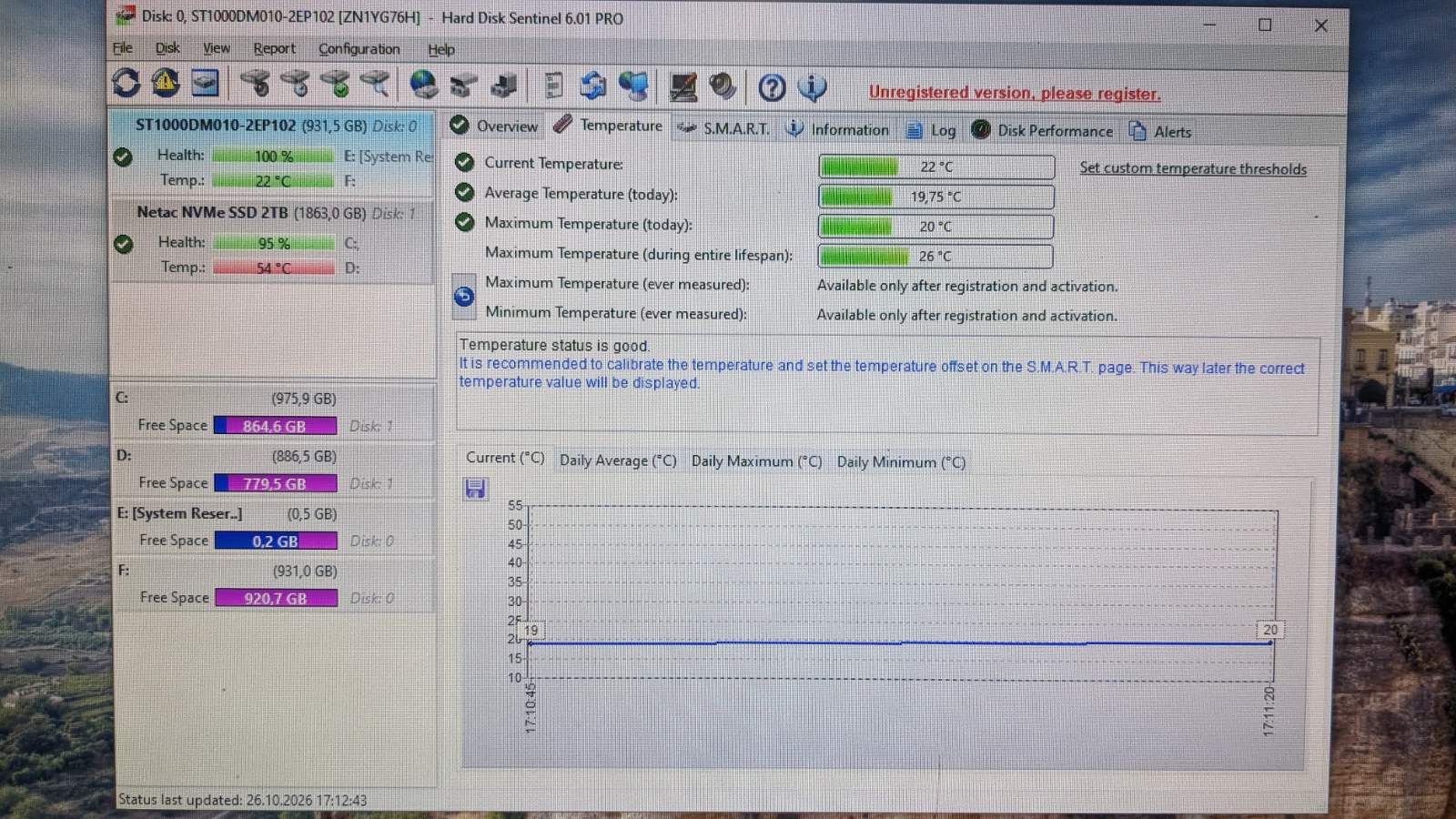Click the document with blue sync arrows icon
Image resolution: width=1456 pixels, height=819 pixels.
[593, 86]
